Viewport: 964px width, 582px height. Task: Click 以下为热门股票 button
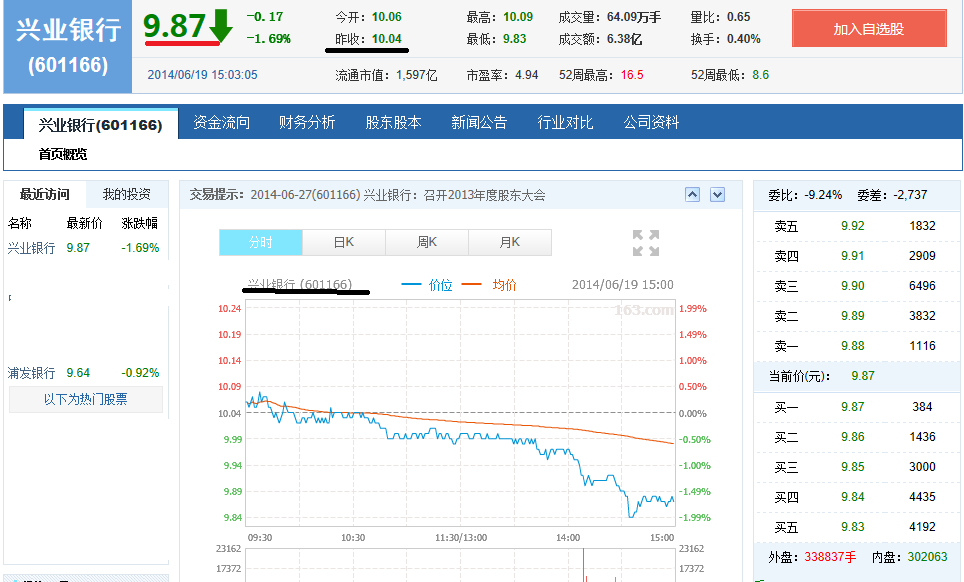coord(85,399)
